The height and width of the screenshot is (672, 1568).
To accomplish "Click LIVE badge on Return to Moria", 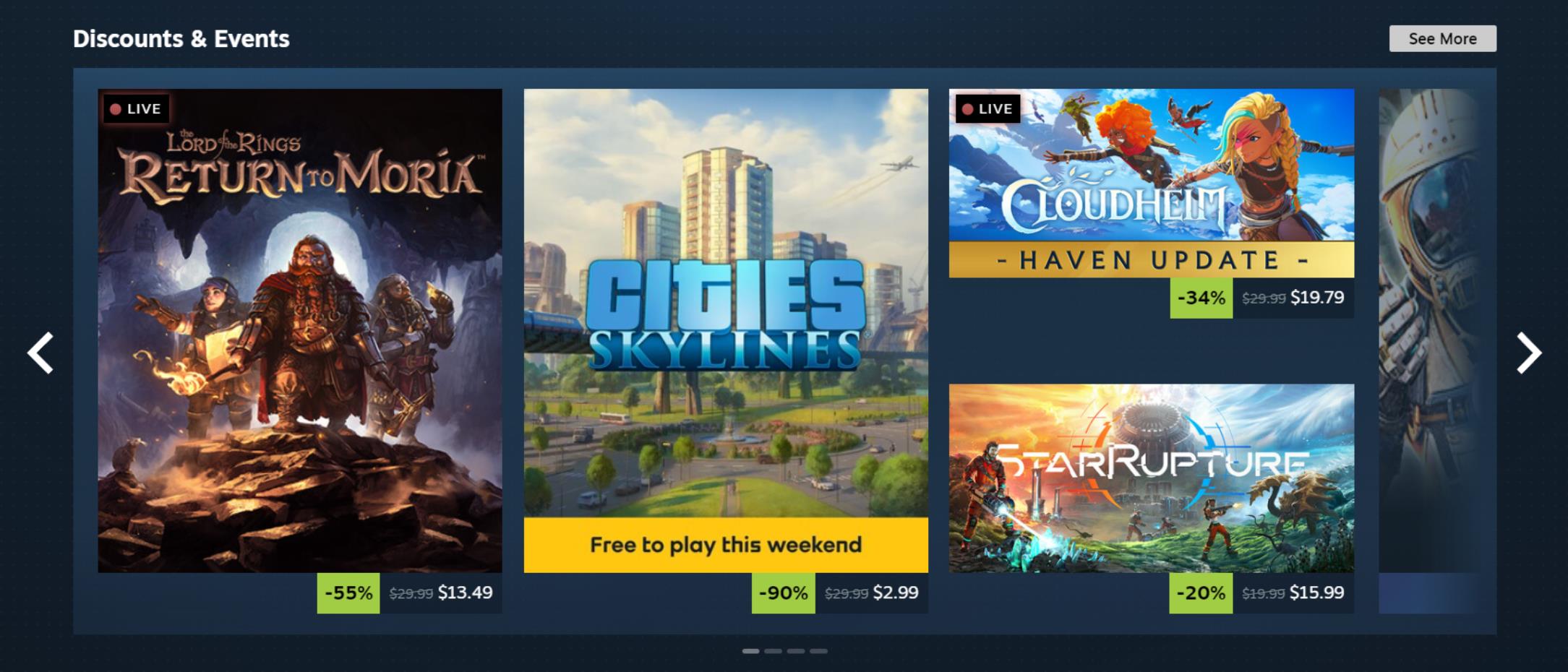I will [136, 109].
